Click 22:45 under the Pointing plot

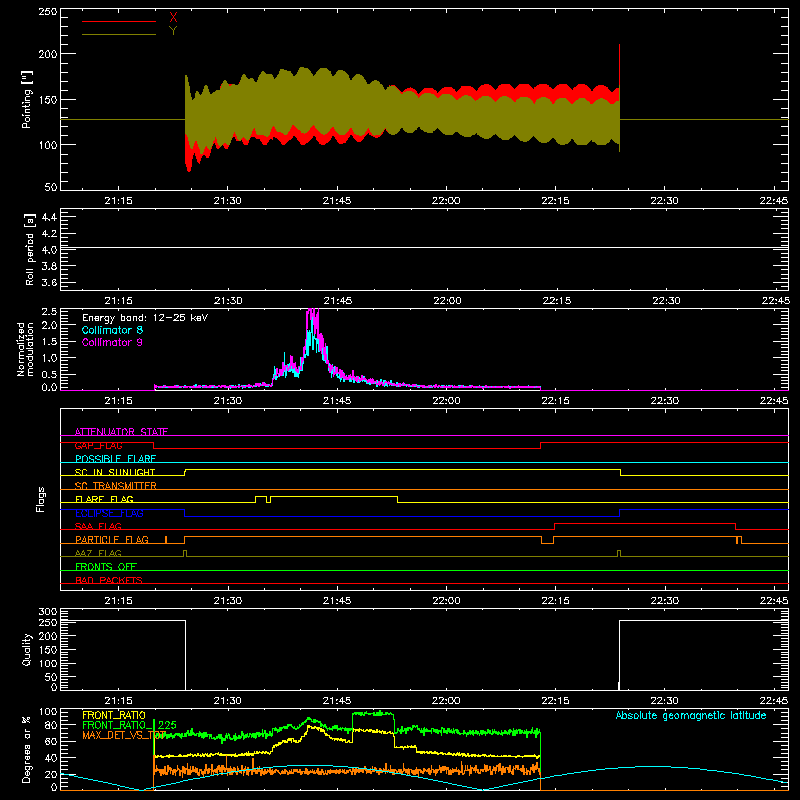point(774,200)
